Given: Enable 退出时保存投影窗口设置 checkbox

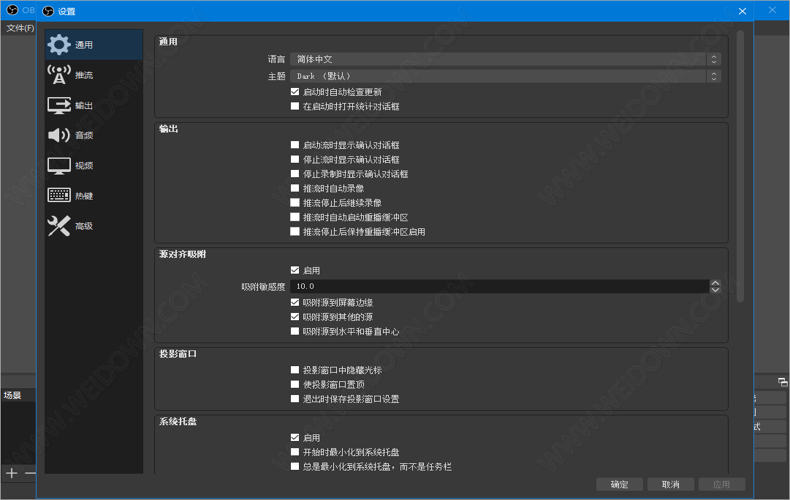Looking at the screenshot, I should point(295,399).
